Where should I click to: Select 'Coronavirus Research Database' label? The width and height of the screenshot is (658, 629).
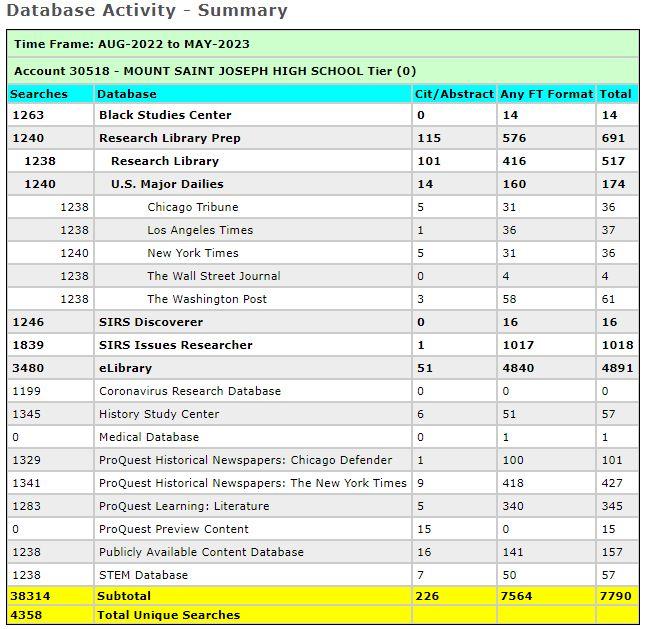[x=190, y=391]
